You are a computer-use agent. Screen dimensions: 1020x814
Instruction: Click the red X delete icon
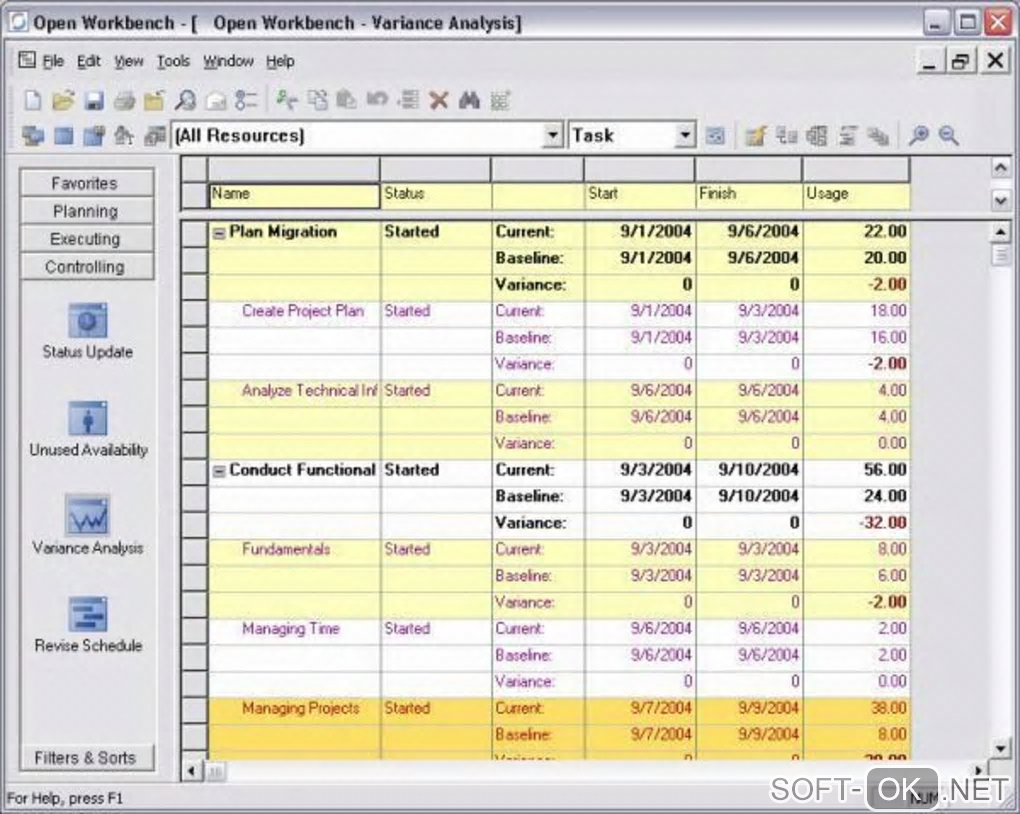(x=439, y=100)
